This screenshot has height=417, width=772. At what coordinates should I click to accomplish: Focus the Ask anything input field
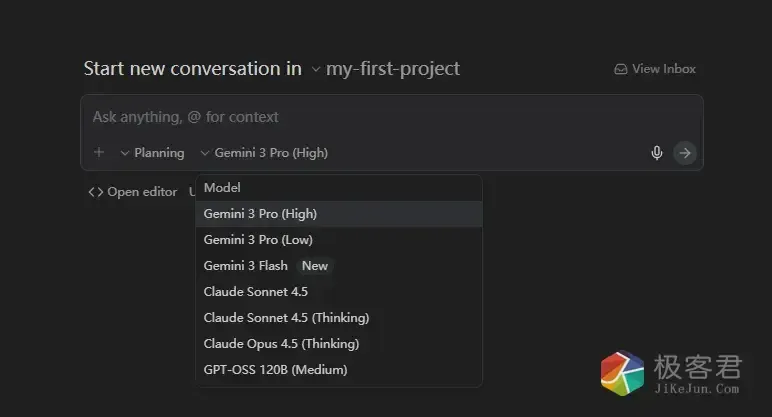point(390,117)
